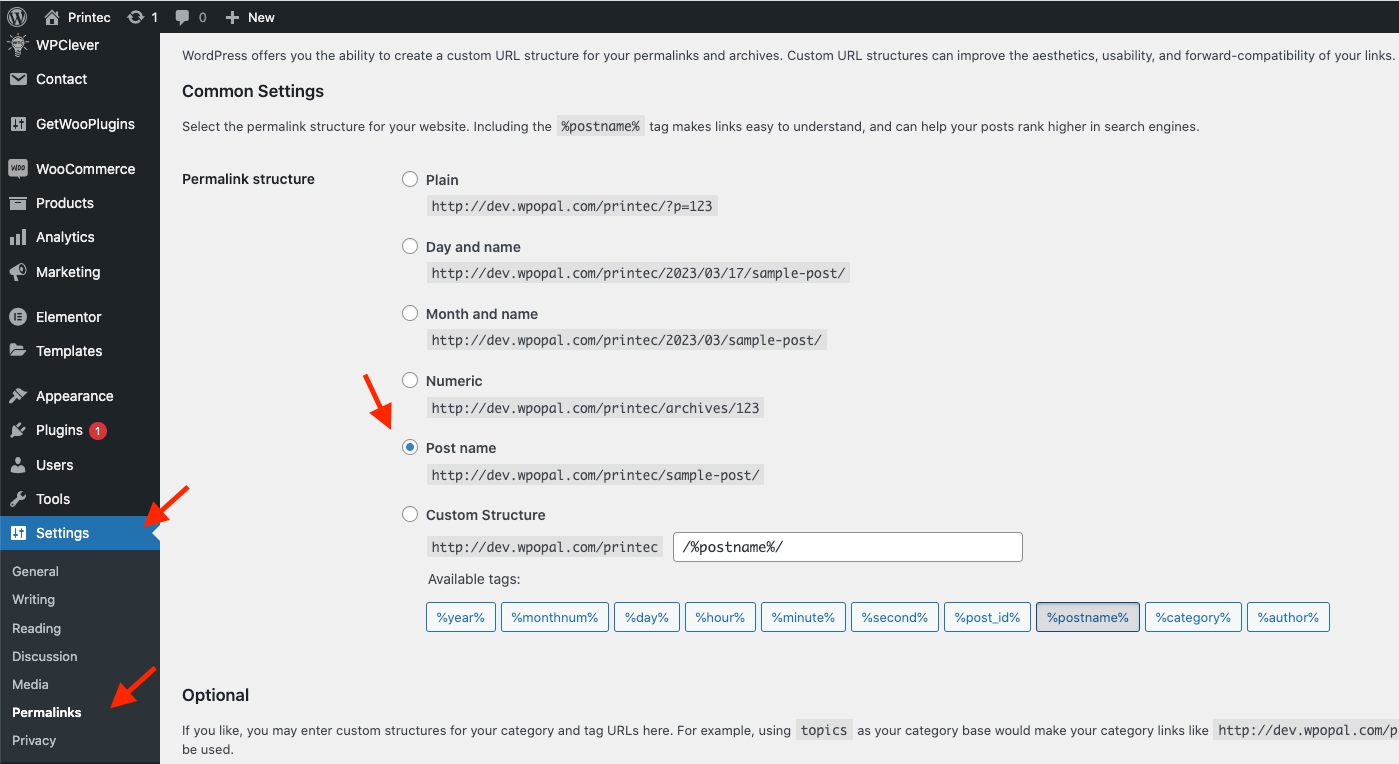Select the Numeric permalink radio button
The width and height of the screenshot is (1399, 764).
pos(410,381)
